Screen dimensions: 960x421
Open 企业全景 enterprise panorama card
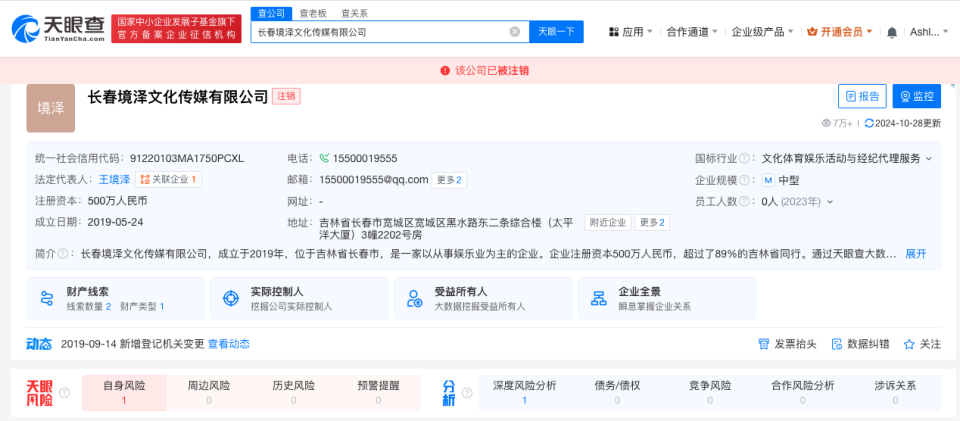coord(667,298)
